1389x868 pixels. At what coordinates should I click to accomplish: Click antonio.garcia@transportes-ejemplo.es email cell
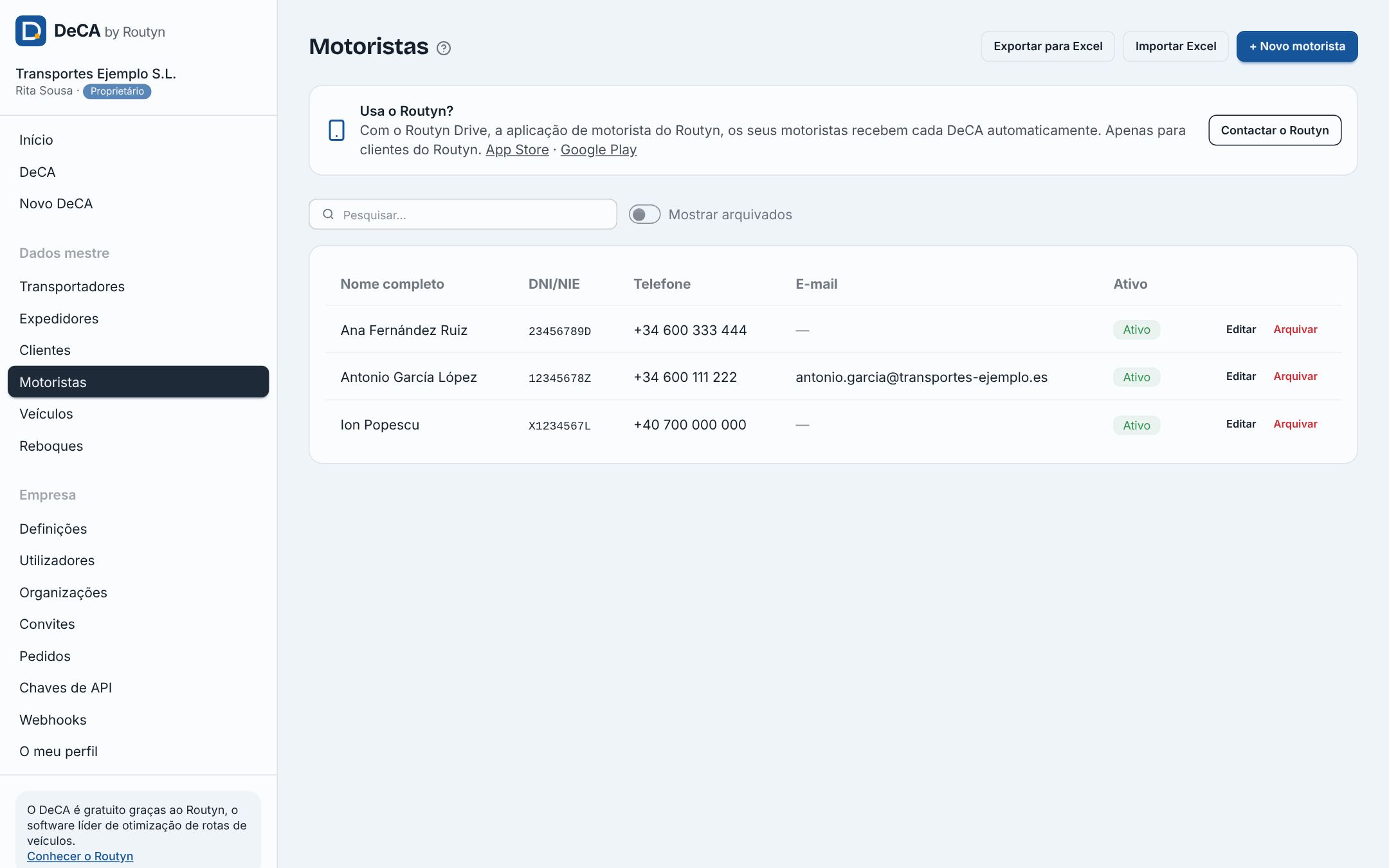[x=921, y=377]
